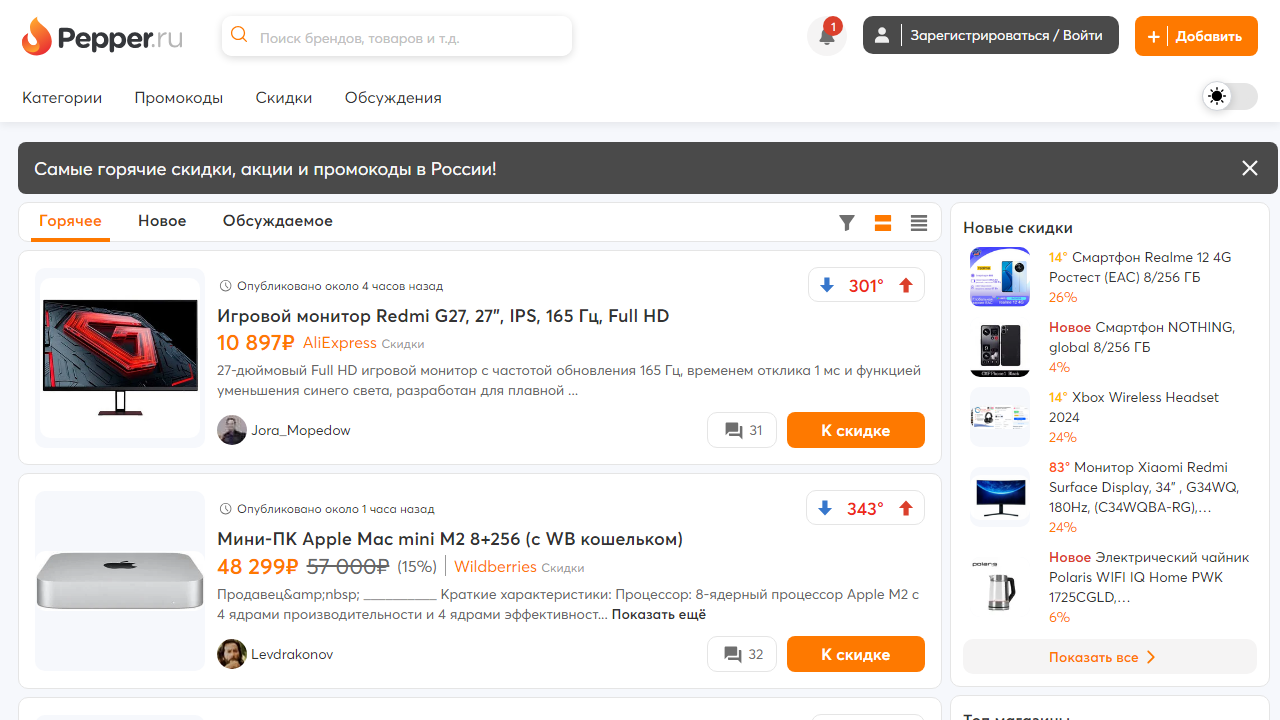Upvote the Mac mini M2 deal

(x=906, y=509)
